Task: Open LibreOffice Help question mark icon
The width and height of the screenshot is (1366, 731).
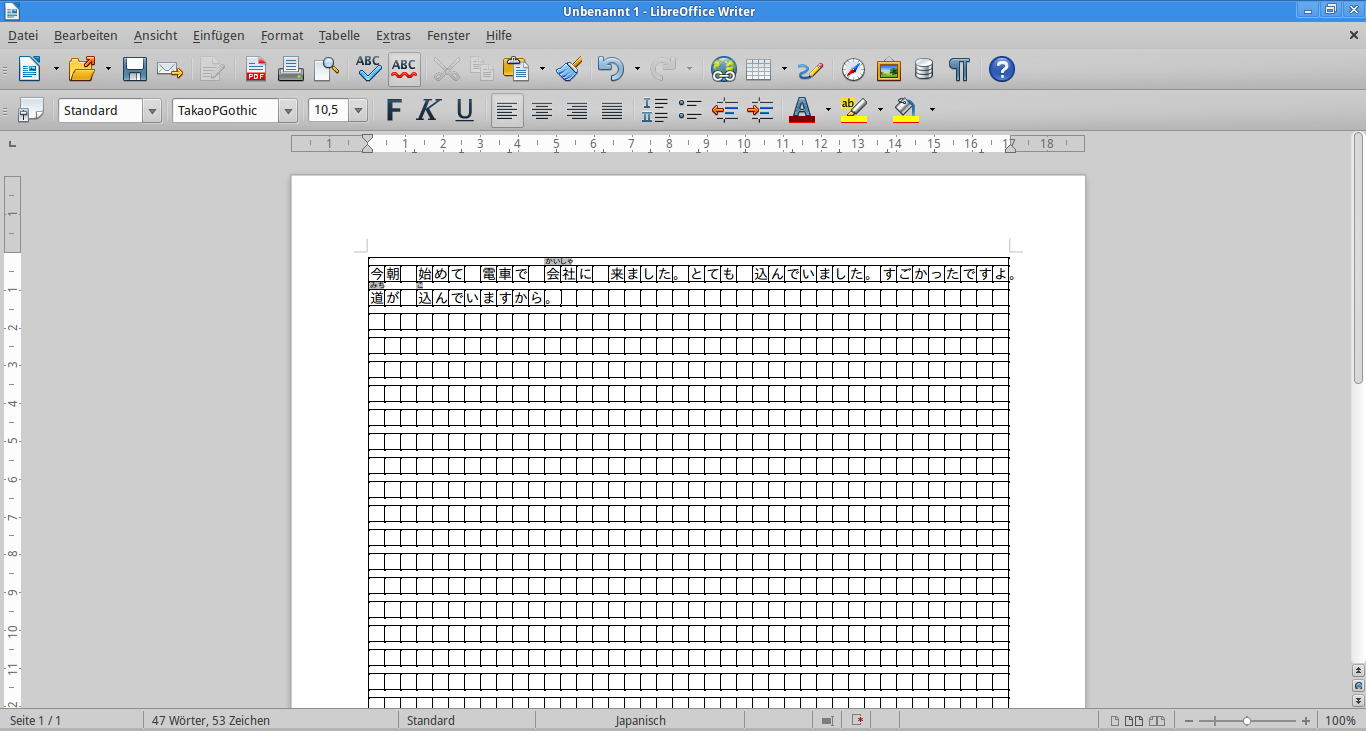Action: 1001,69
